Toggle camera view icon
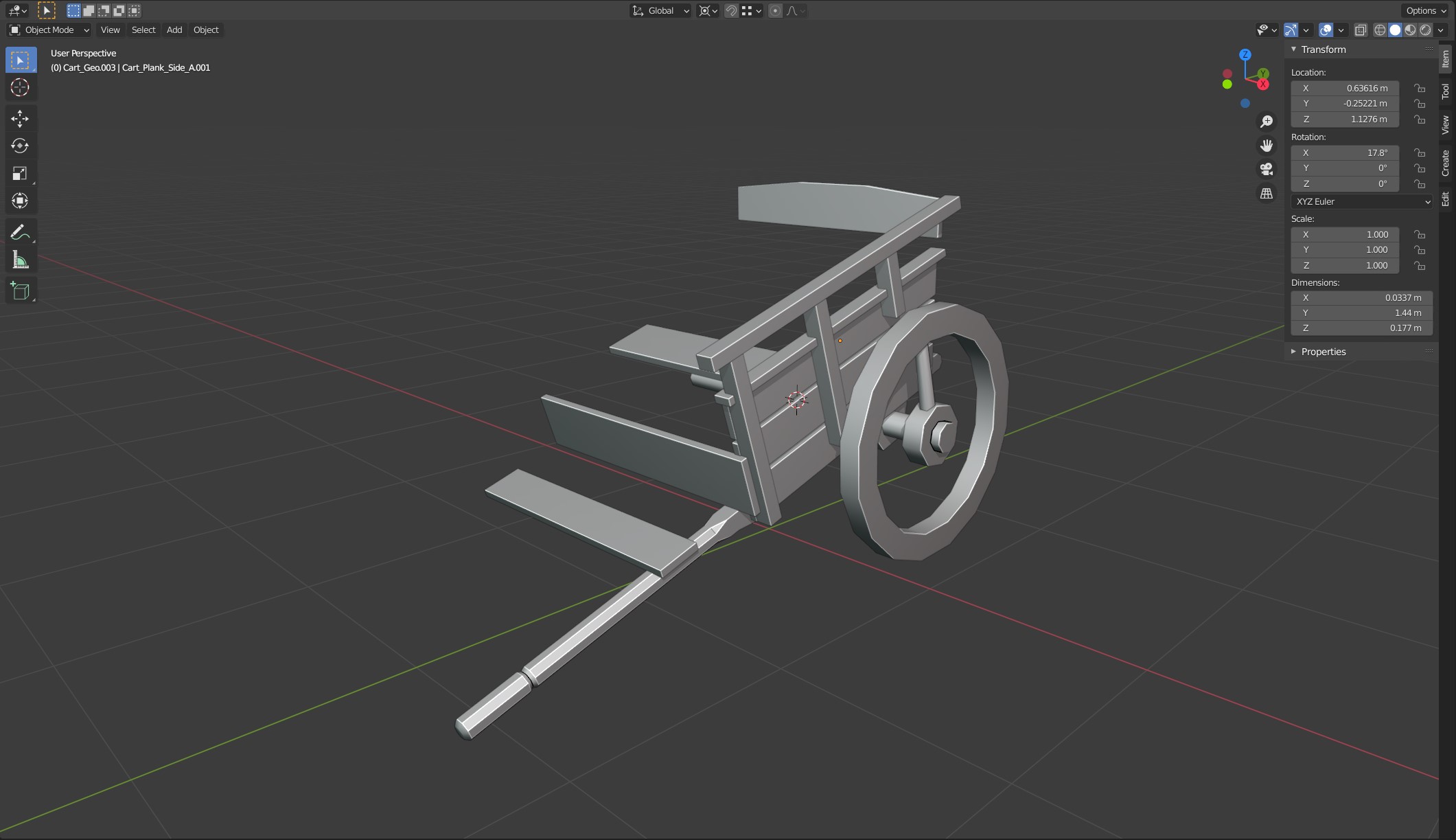The height and width of the screenshot is (840, 1456). tap(1267, 169)
